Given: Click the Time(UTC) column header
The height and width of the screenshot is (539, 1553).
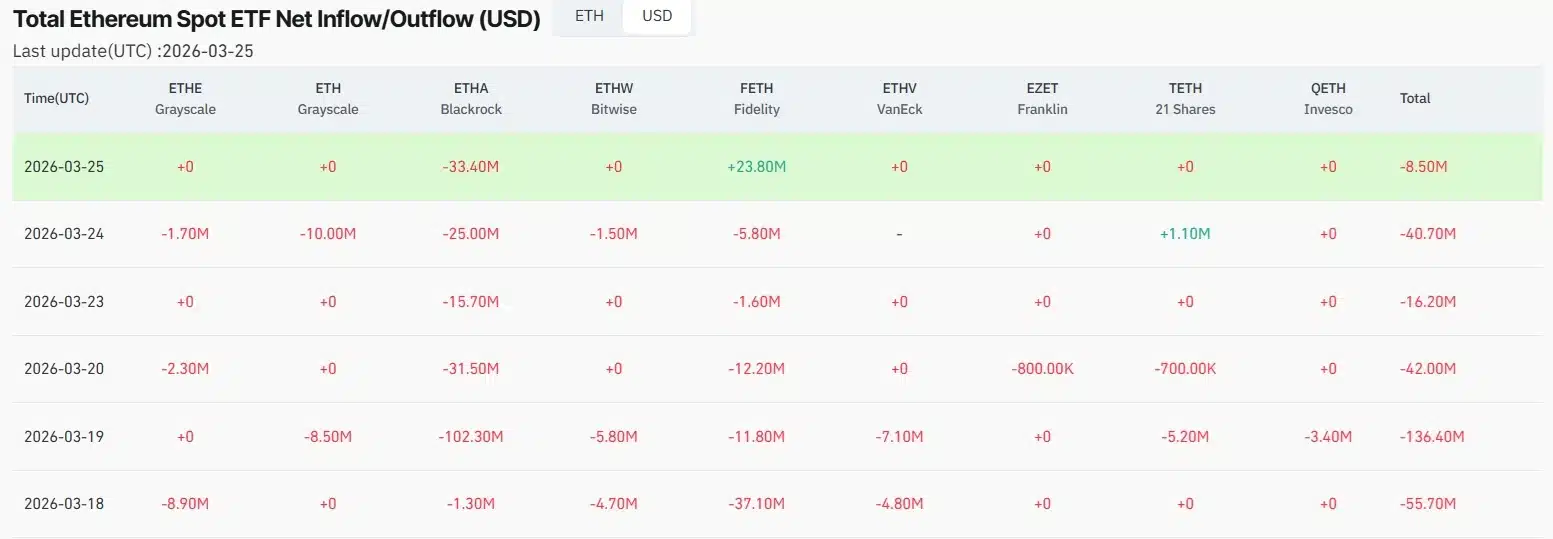Looking at the screenshot, I should [x=56, y=98].
